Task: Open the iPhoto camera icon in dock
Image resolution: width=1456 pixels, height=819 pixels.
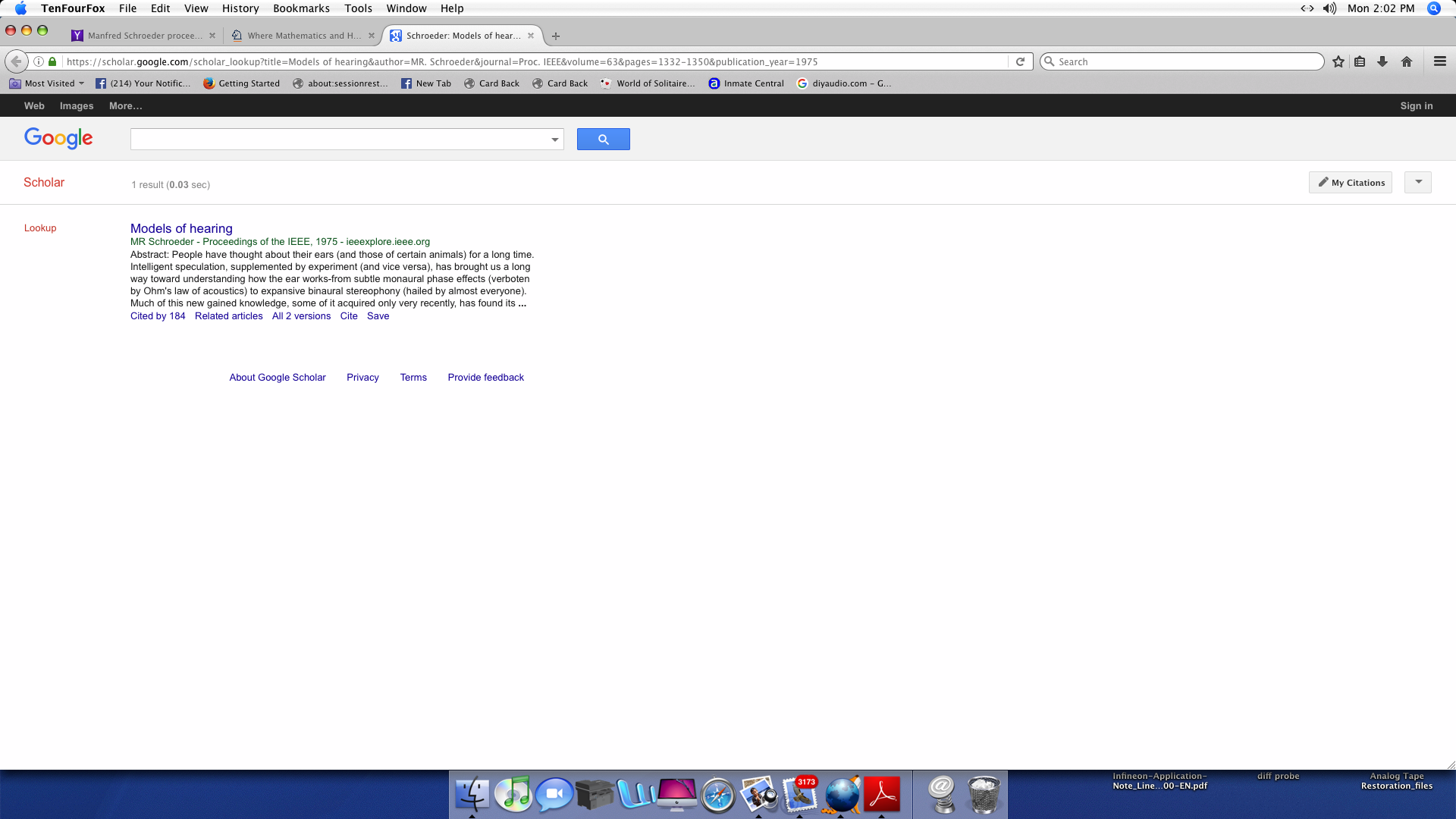Action: (x=758, y=794)
